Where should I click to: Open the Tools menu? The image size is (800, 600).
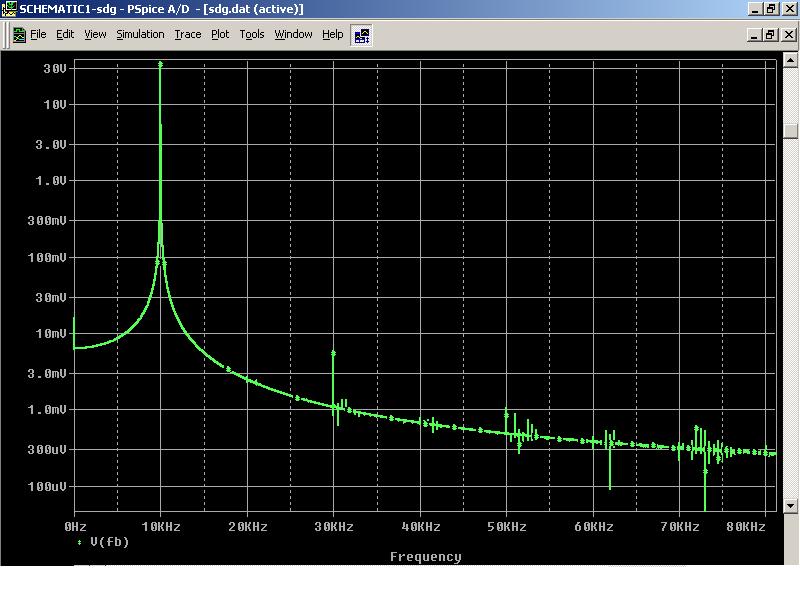pos(252,34)
